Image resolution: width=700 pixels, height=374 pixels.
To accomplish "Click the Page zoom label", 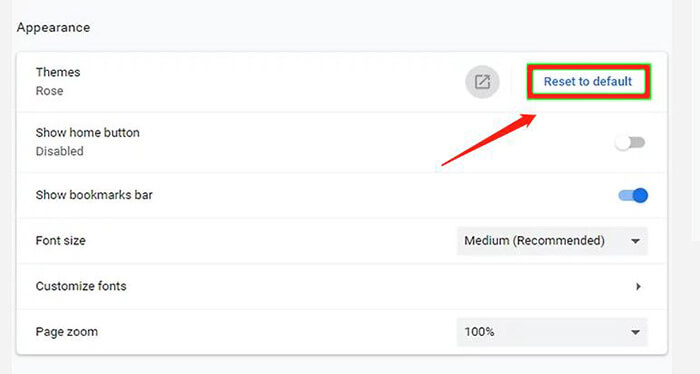I will [x=67, y=332].
